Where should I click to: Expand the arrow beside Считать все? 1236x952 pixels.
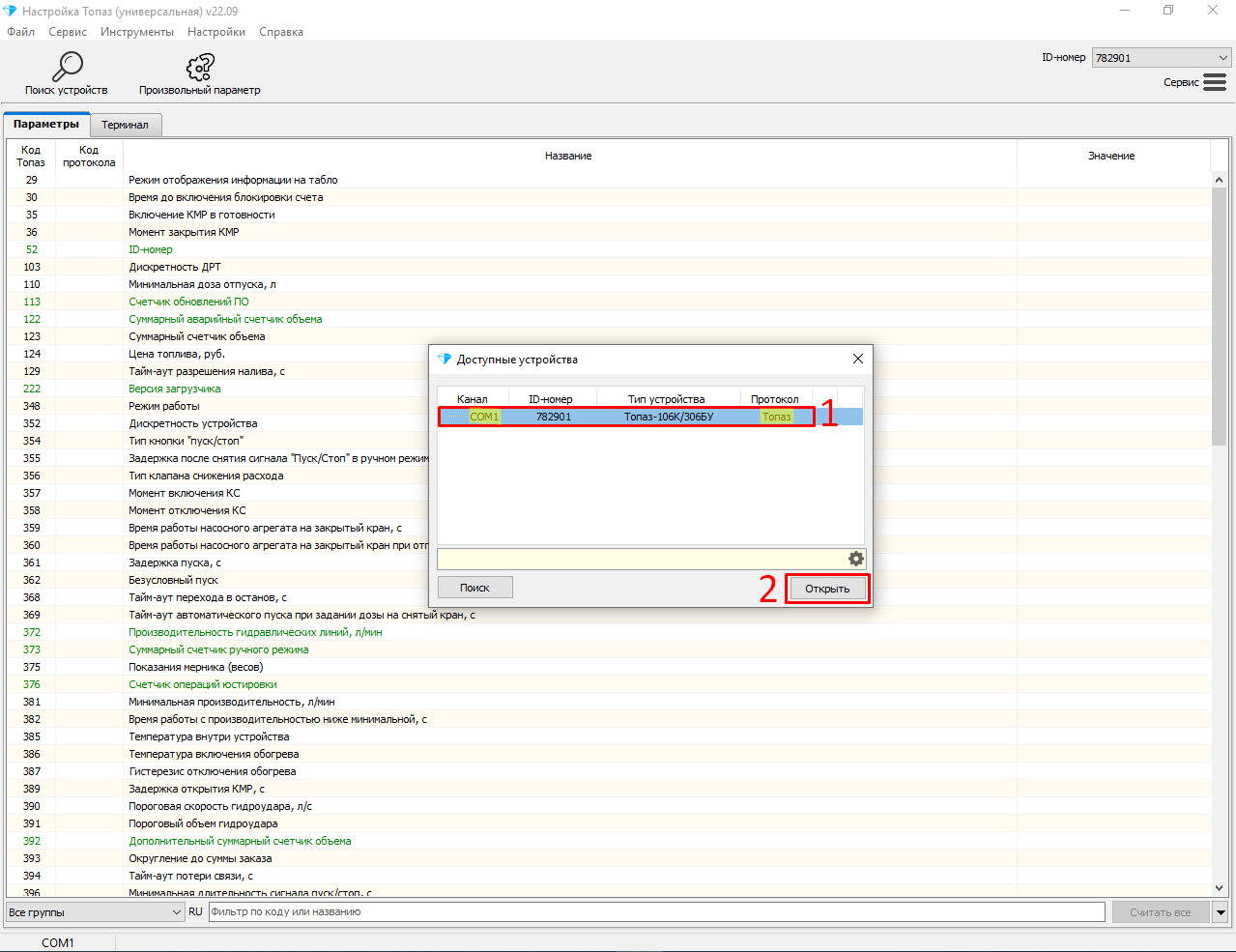click(1221, 912)
